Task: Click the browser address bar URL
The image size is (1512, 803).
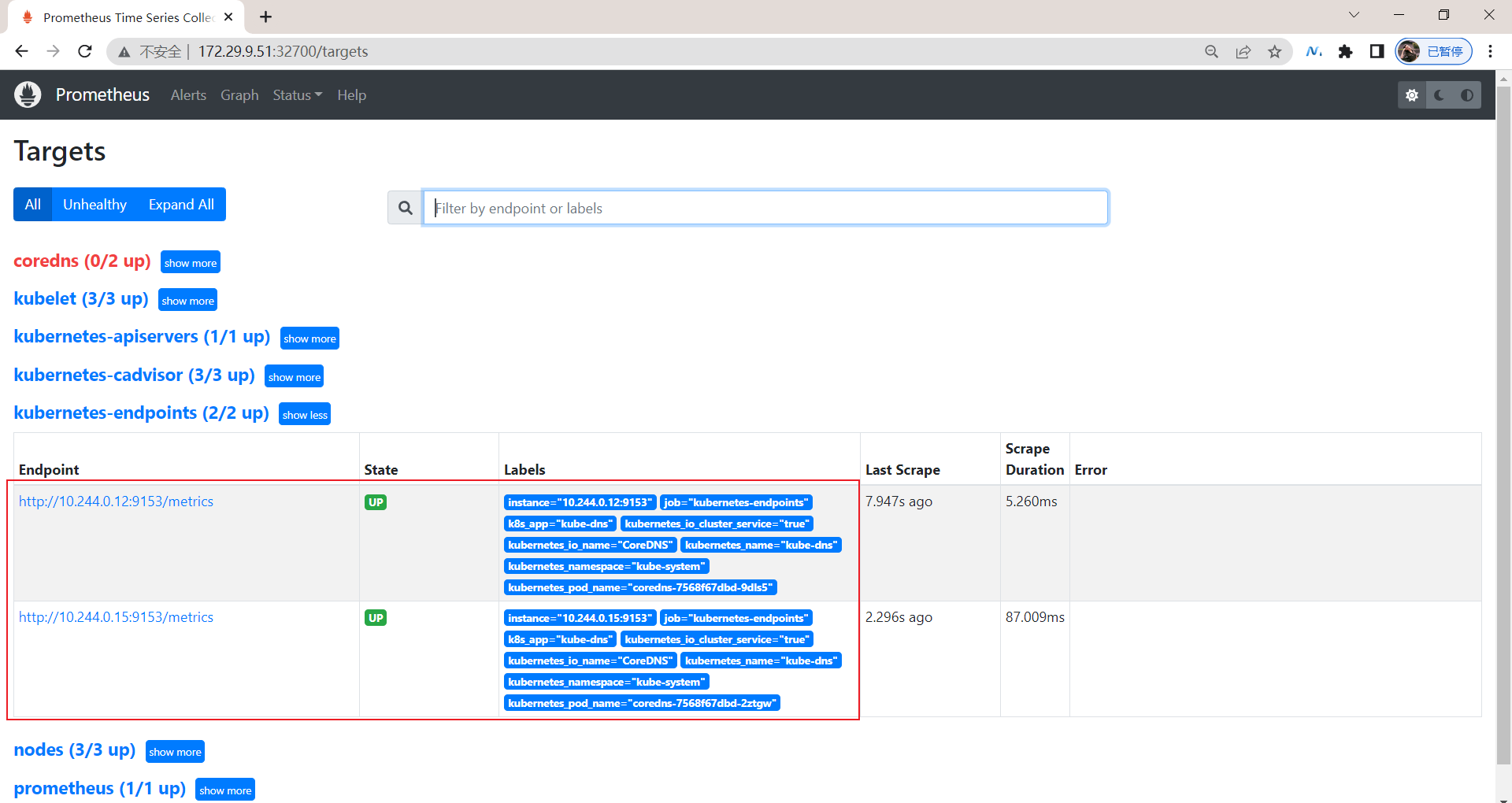Action: pos(283,51)
